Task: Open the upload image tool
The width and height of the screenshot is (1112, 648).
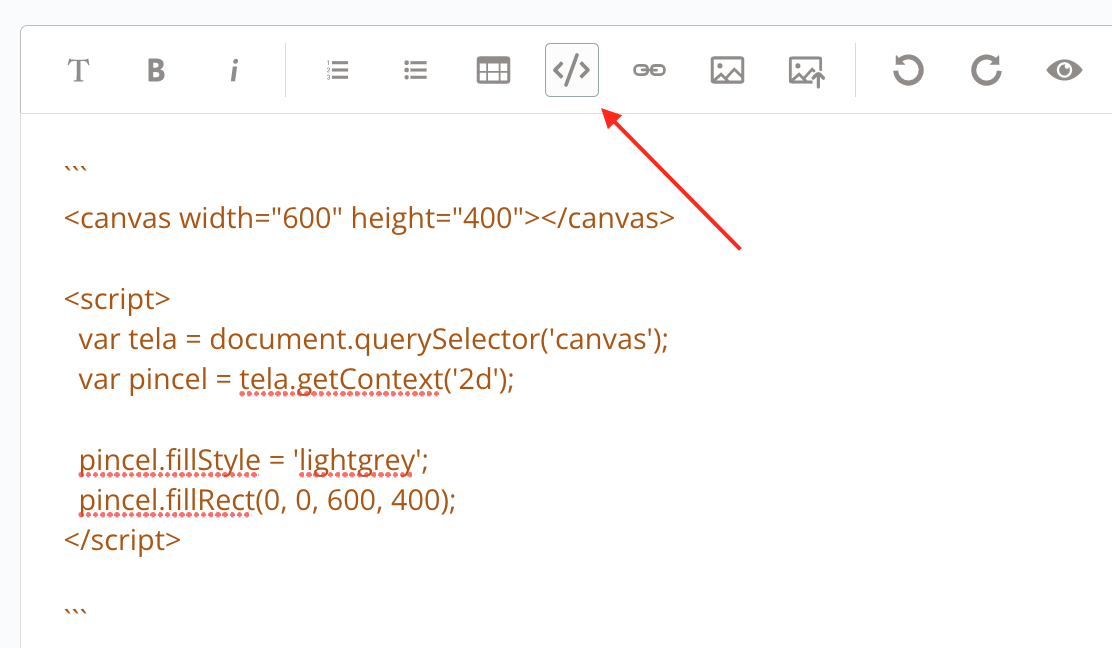Action: pyautogui.click(x=806, y=71)
